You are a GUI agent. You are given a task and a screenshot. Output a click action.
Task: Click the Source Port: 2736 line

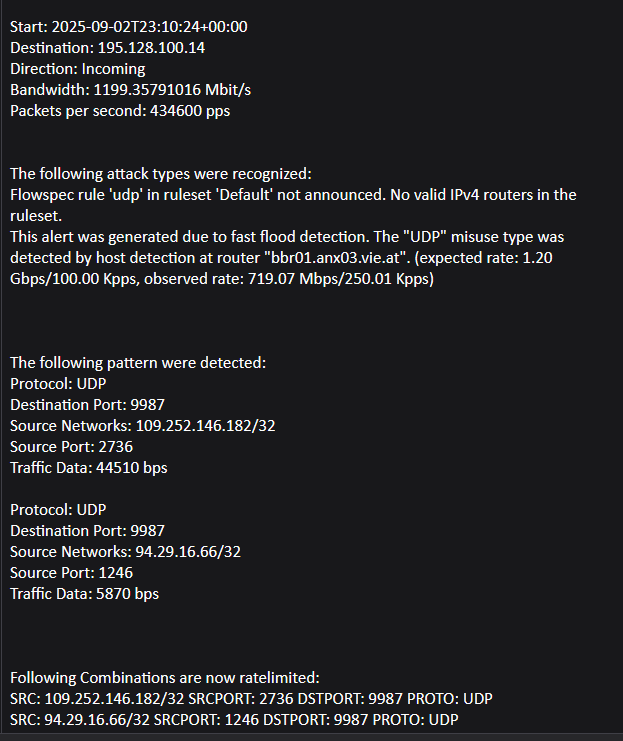pyautogui.click(x=71, y=447)
